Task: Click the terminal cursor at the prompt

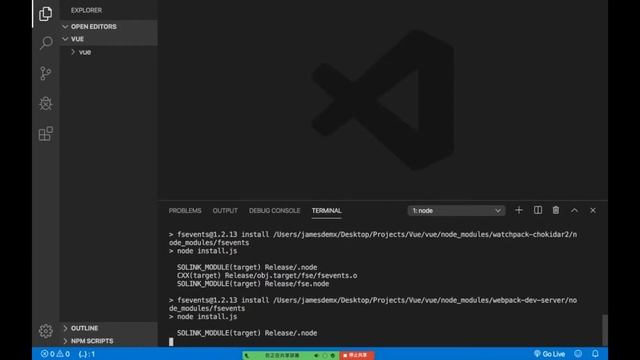Action: click(171, 342)
